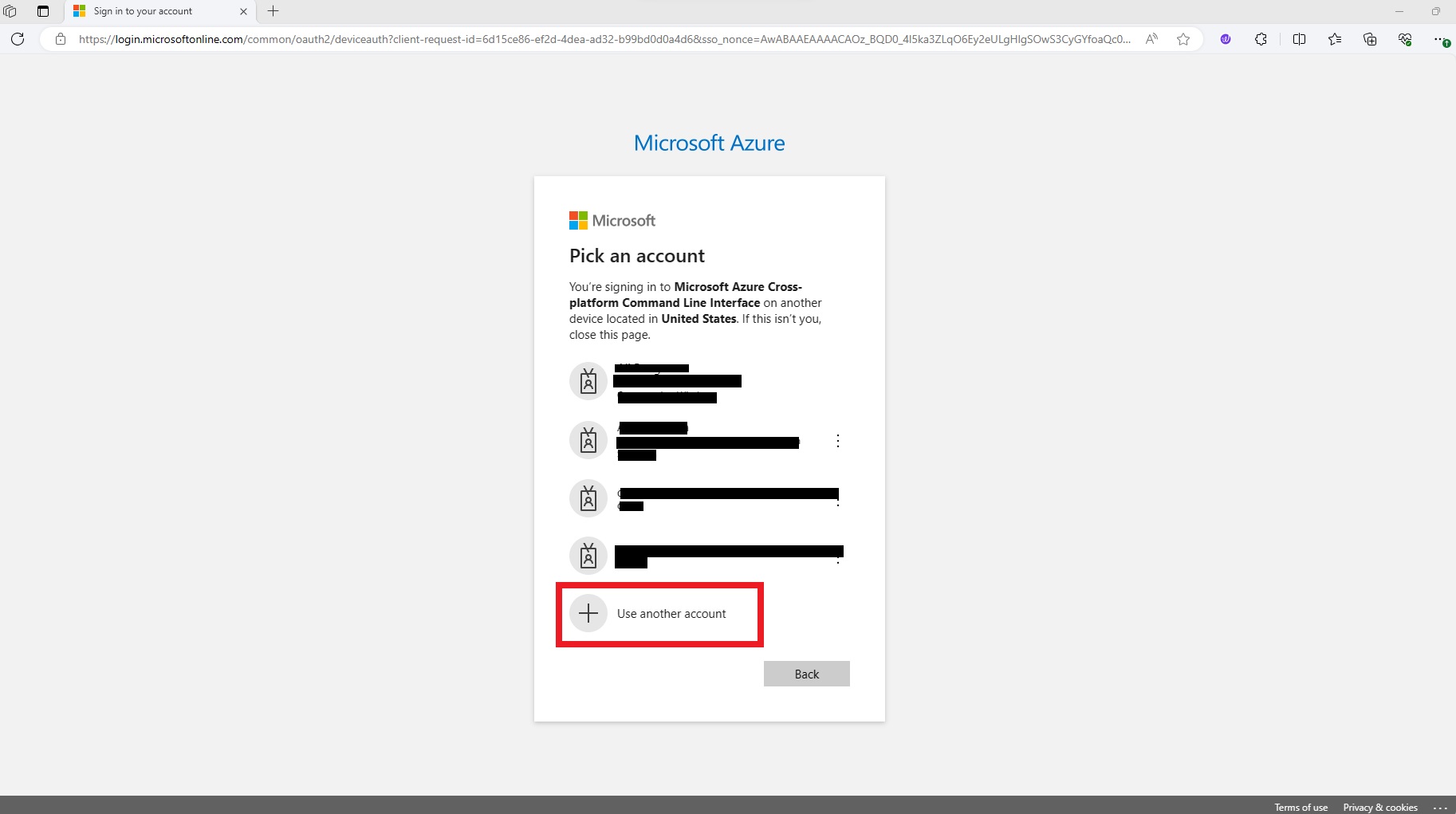This screenshot has height=814, width=1456.
Task: Click the address bar URL
Action: [604, 39]
